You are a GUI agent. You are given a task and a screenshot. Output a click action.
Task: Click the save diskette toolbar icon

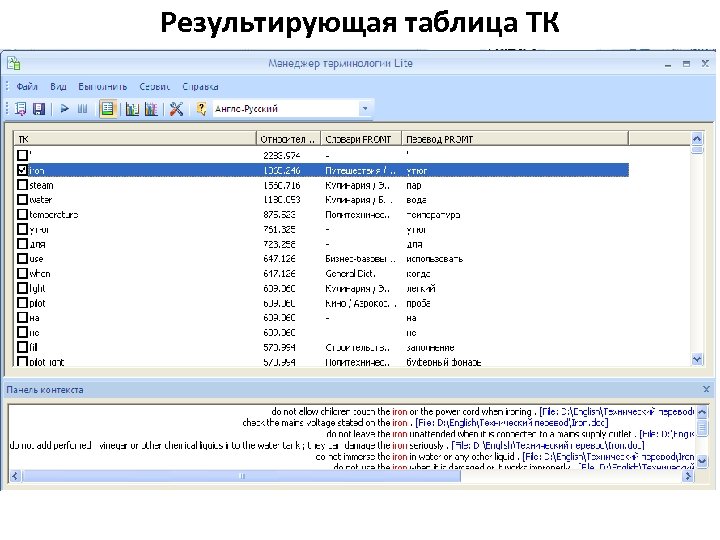[x=39, y=109]
